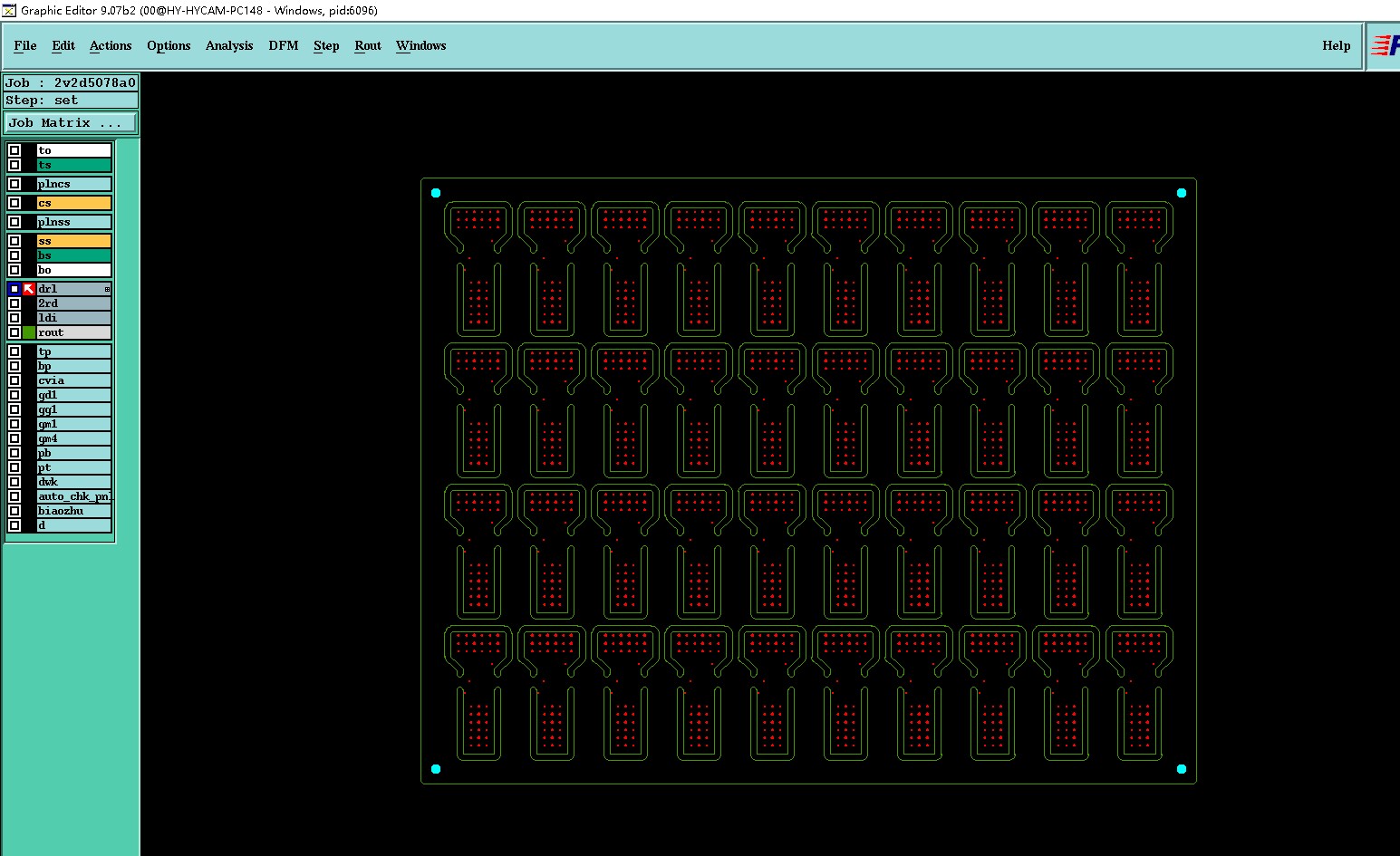The width and height of the screenshot is (1400, 856).
Task: Select the to layer name
Action: tap(74, 150)
